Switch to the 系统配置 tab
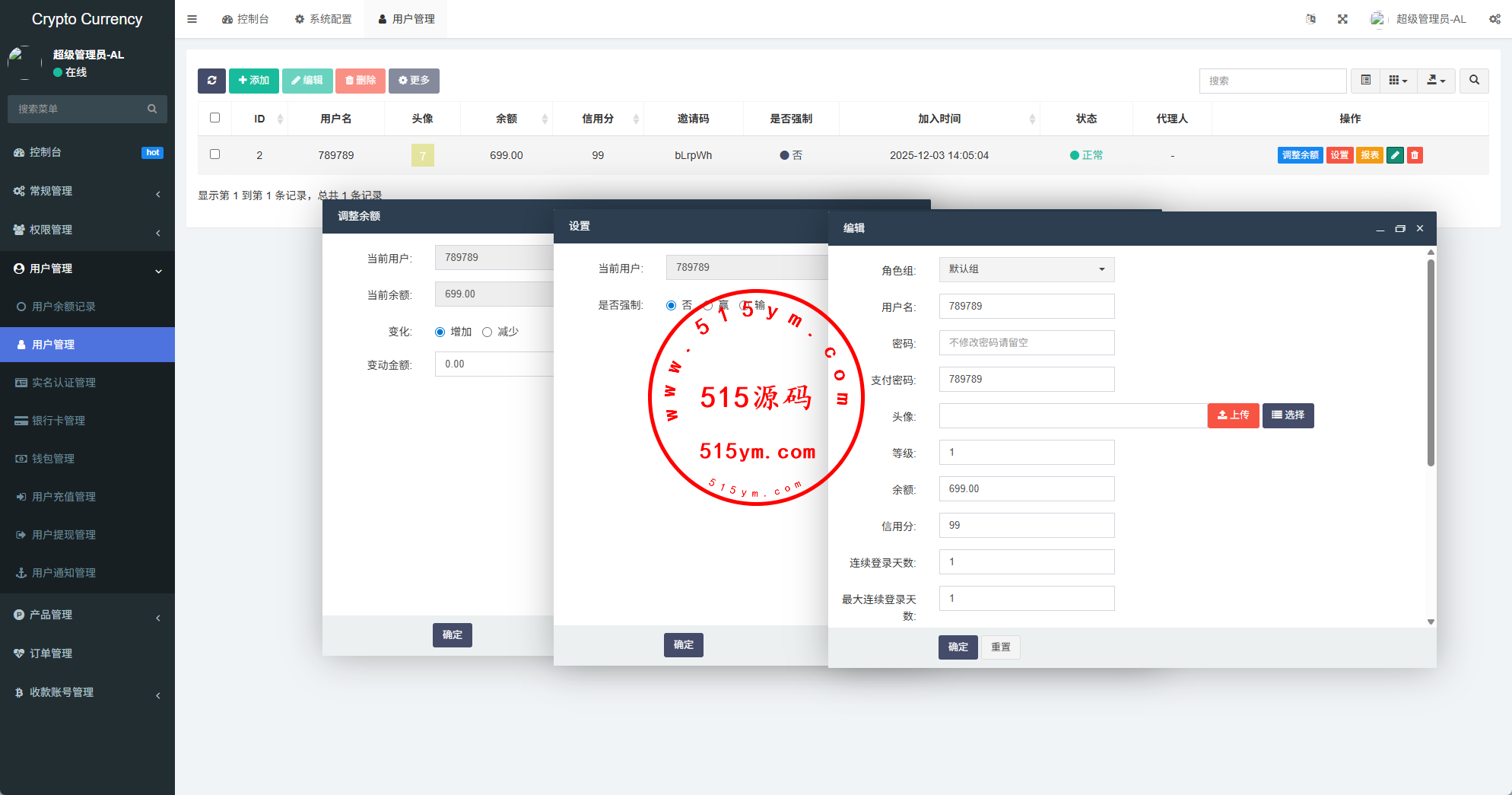Viewport: 1512px width, 795px height. click(x=323, y=19)
